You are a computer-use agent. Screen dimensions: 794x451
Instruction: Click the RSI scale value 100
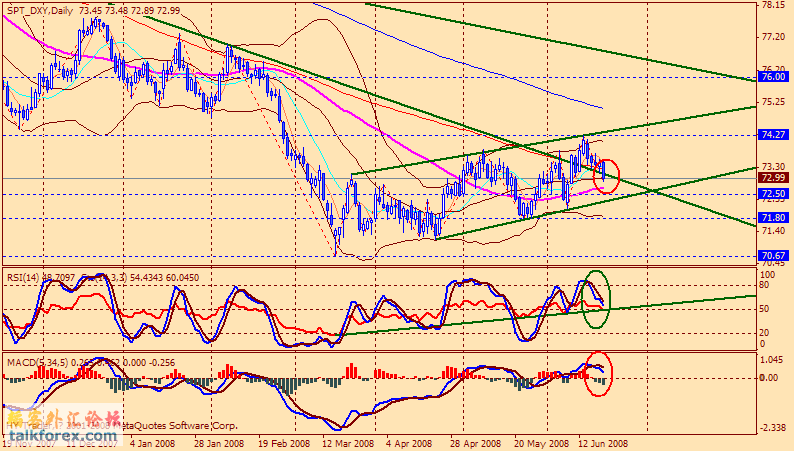768,275
